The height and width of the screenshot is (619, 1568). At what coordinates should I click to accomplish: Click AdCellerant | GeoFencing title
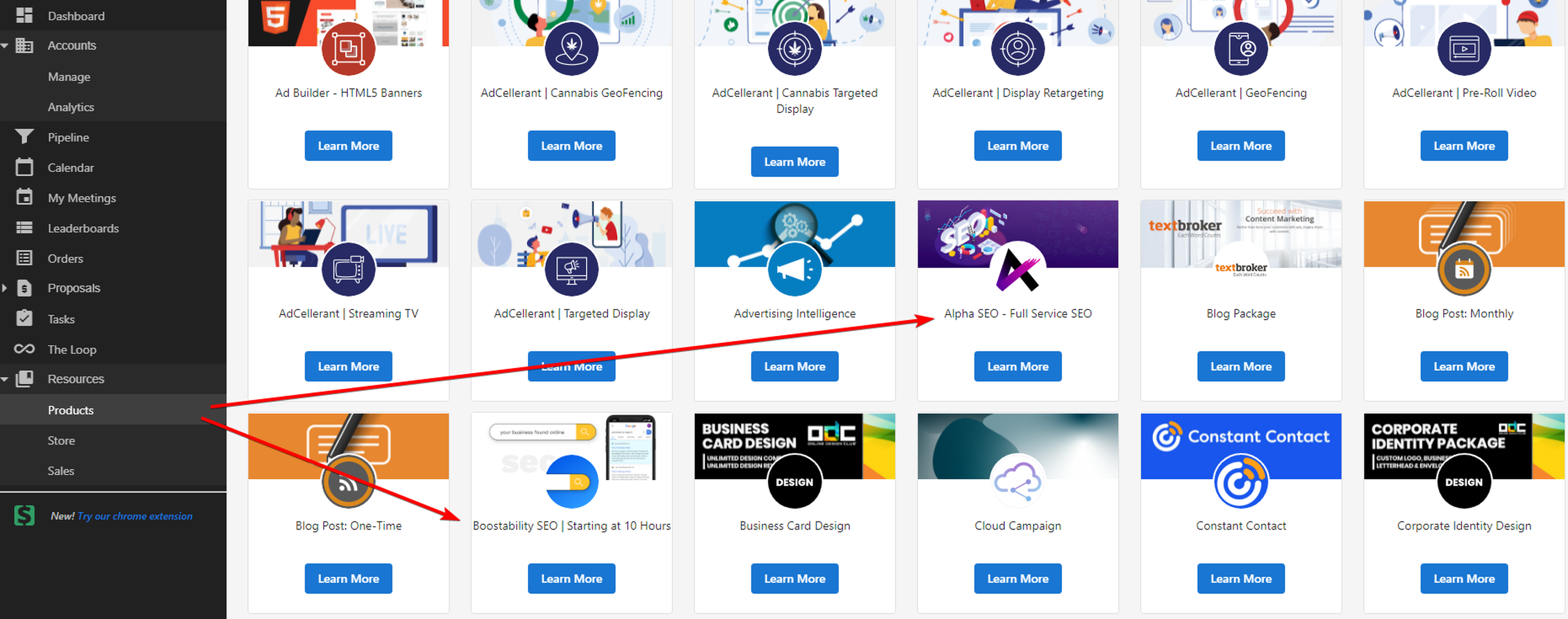pos(1241,92)
